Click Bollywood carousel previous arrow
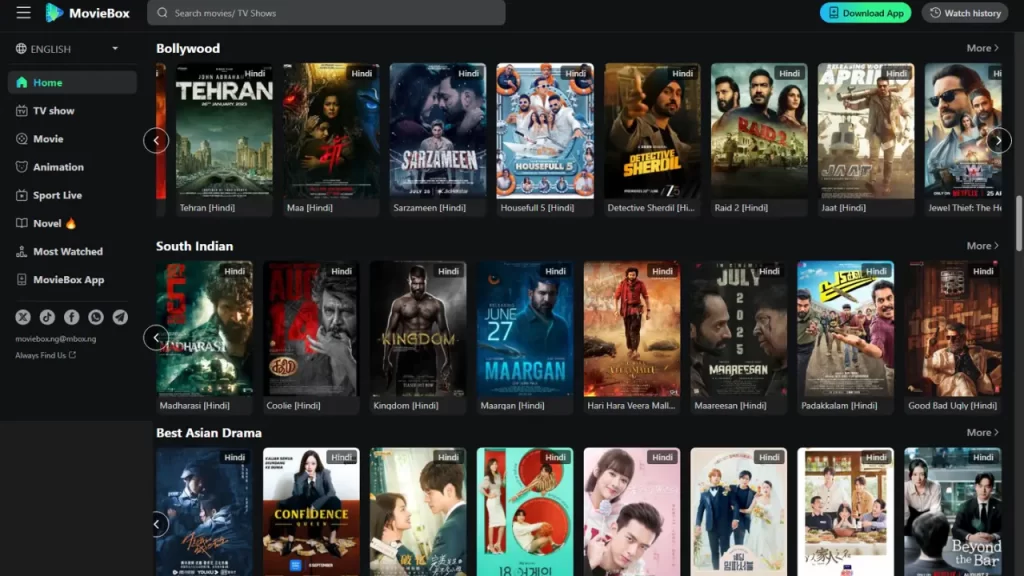Image resolution: width=1024 pixels, height=576 pixels. (x=156, y=140)
